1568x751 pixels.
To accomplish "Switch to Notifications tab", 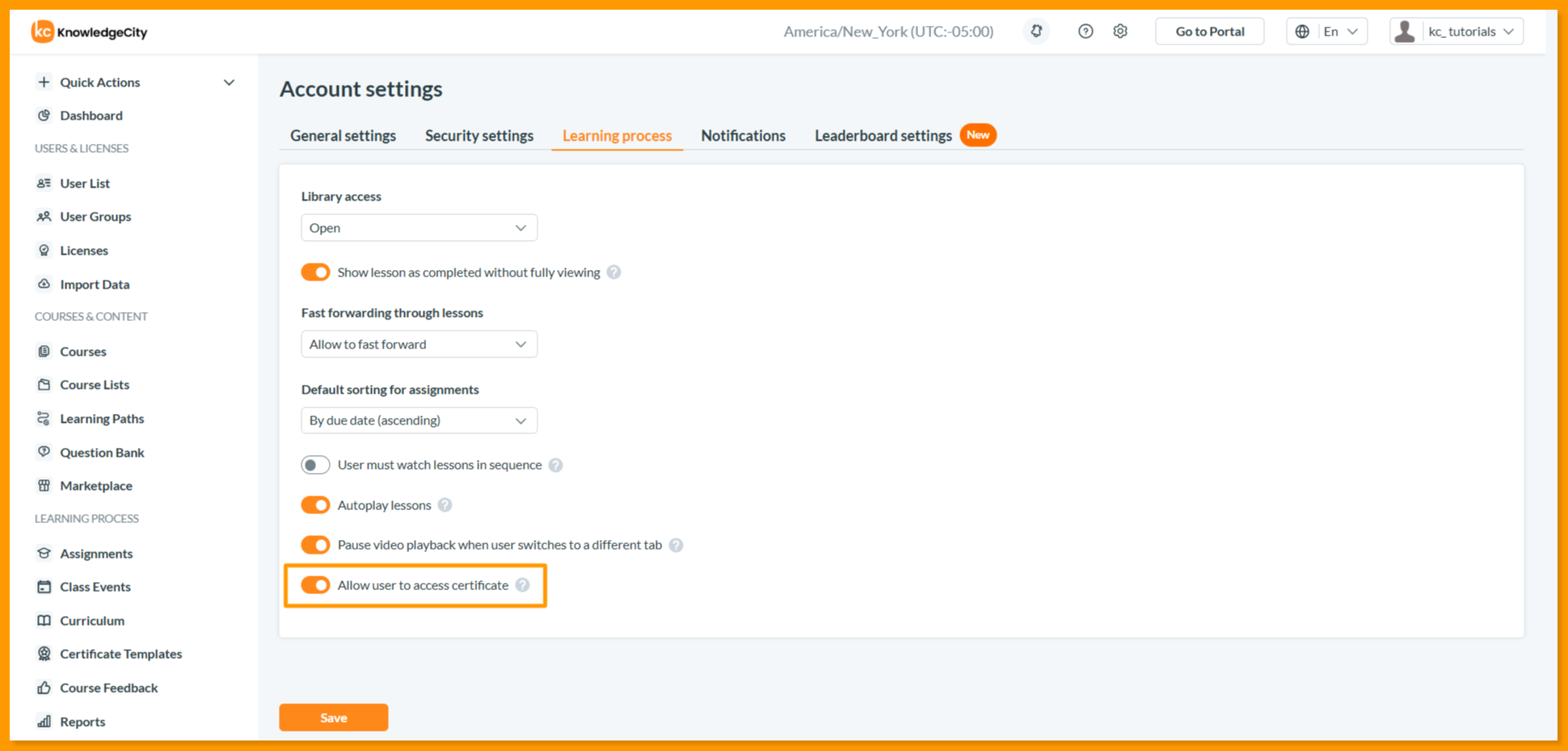I will (743, 136).
